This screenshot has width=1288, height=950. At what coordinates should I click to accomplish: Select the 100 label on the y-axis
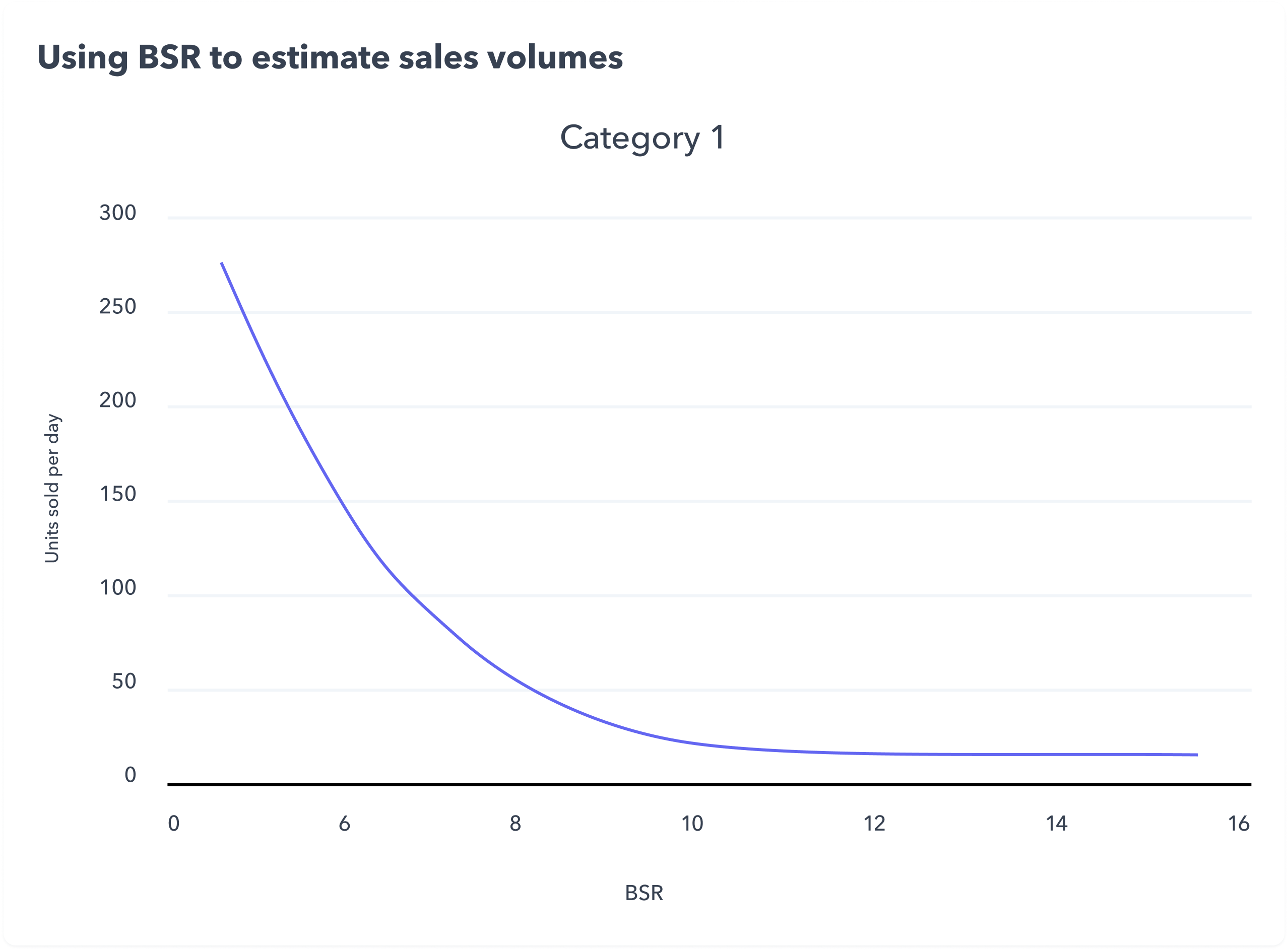coord(117,588)
